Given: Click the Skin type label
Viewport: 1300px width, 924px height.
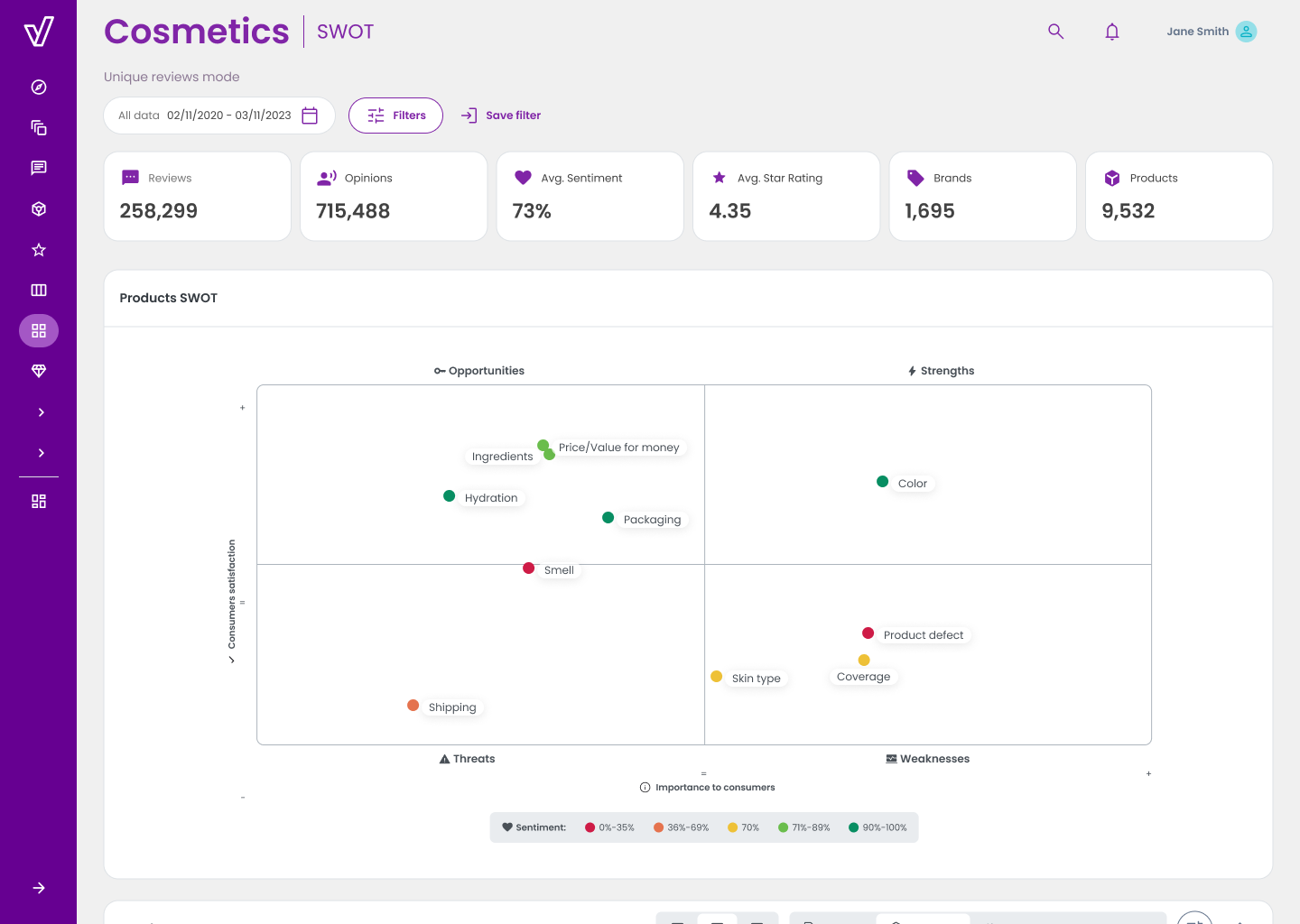Looking at the screenshot, I should tap(757, 679).
